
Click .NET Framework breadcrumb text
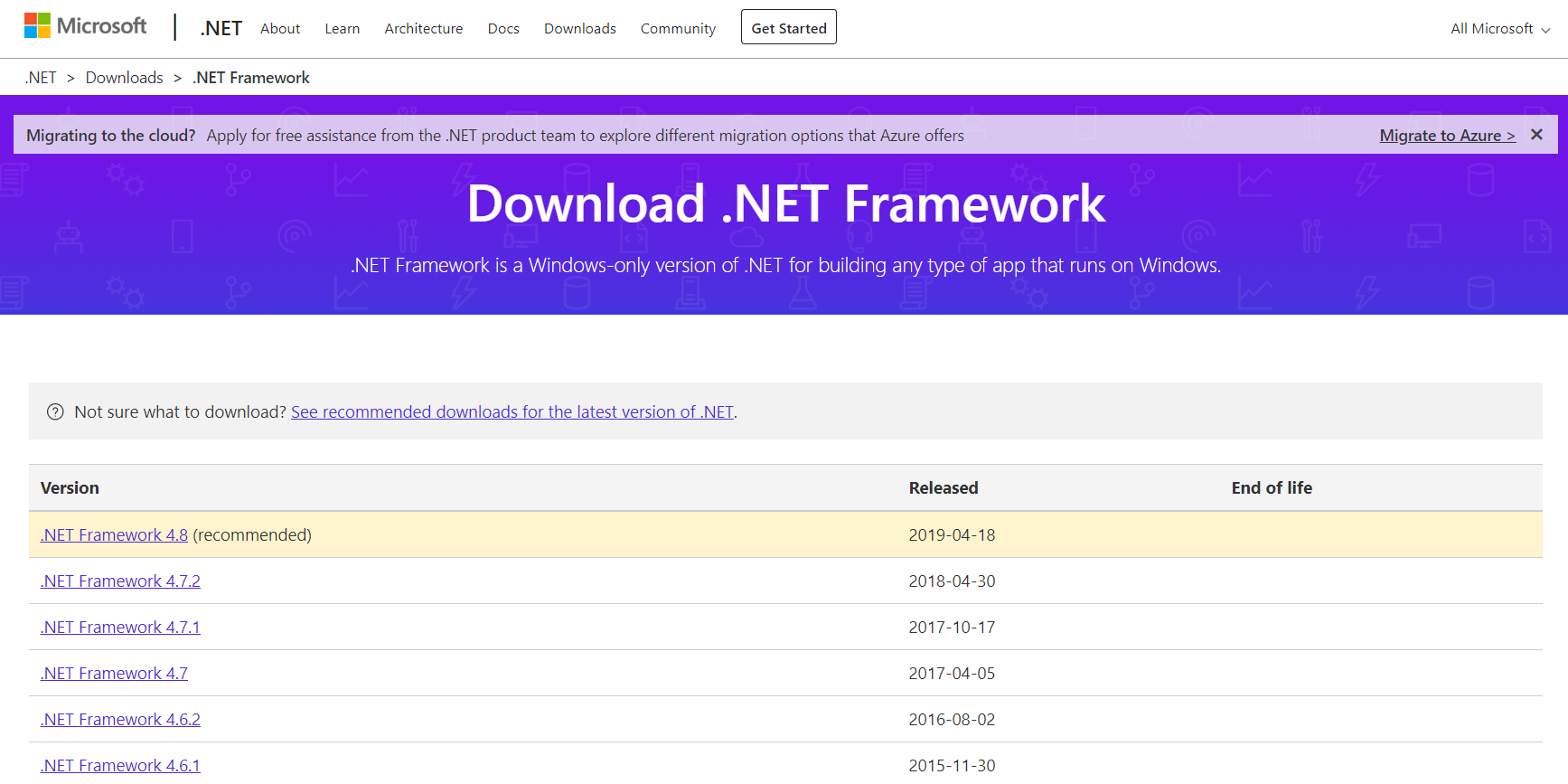click(251, 78)
